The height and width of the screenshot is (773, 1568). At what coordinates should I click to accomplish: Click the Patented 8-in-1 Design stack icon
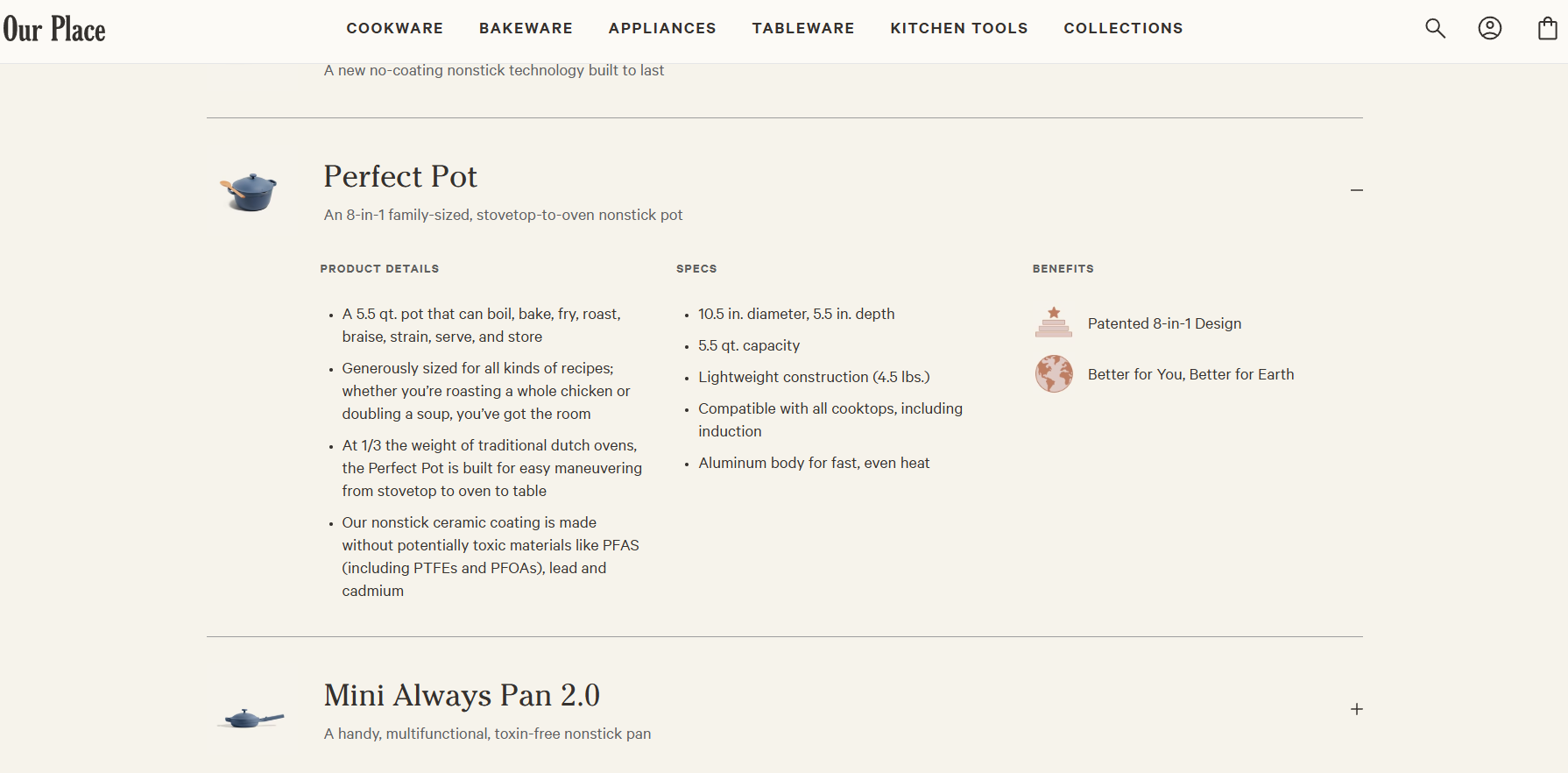point(1054,323)
